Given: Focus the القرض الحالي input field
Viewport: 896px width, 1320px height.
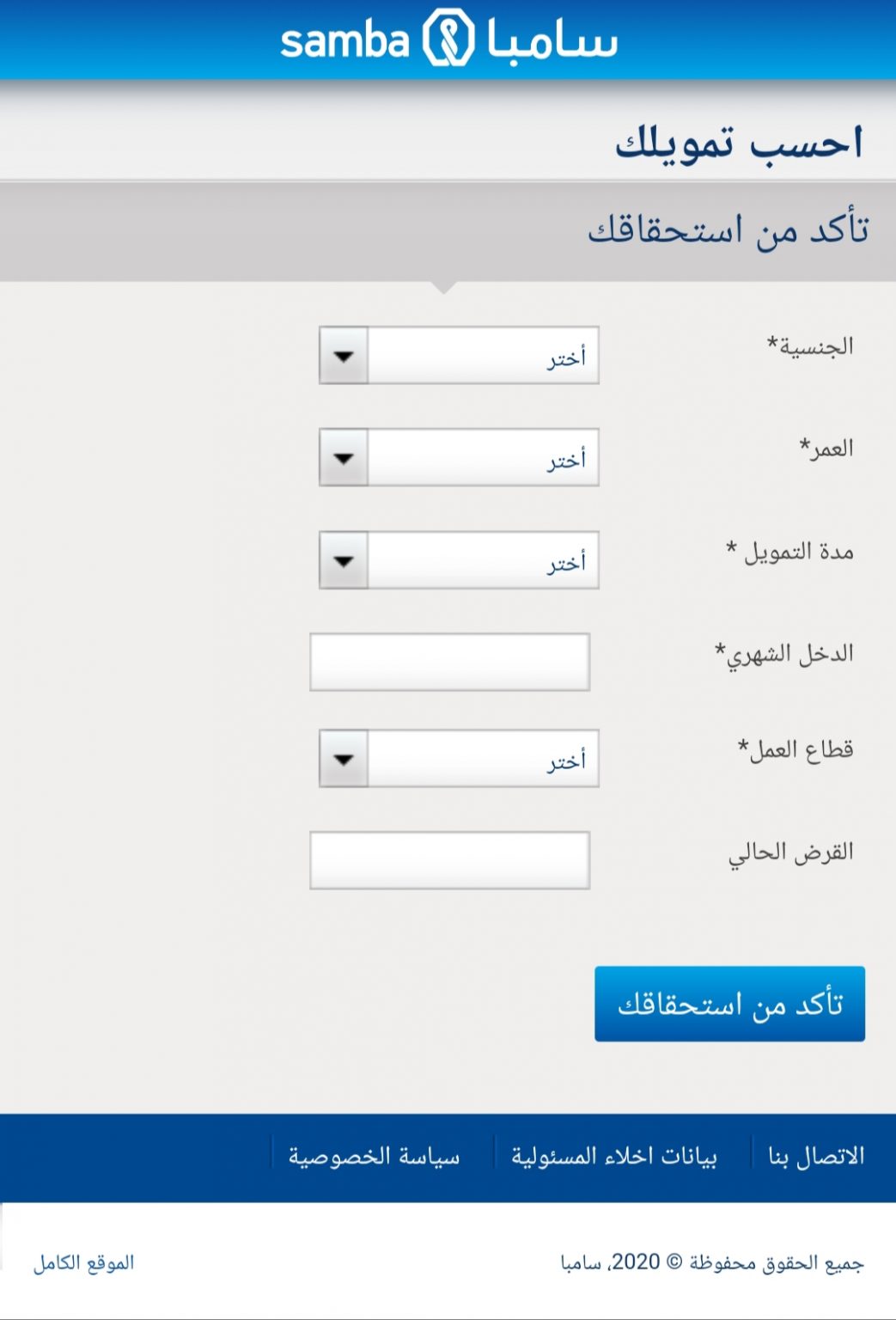Looking at the screenshot, I should click(x=449, y=860).
